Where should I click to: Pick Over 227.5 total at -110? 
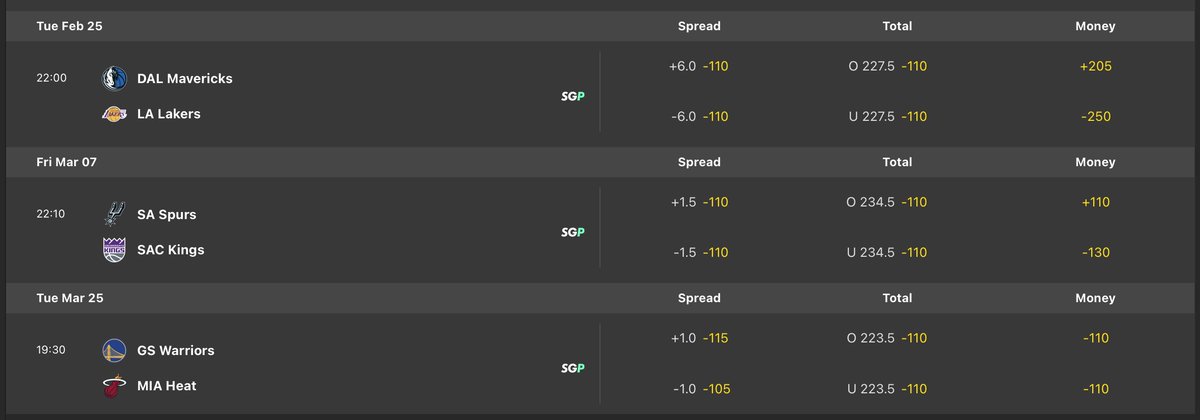pos(888,66)
